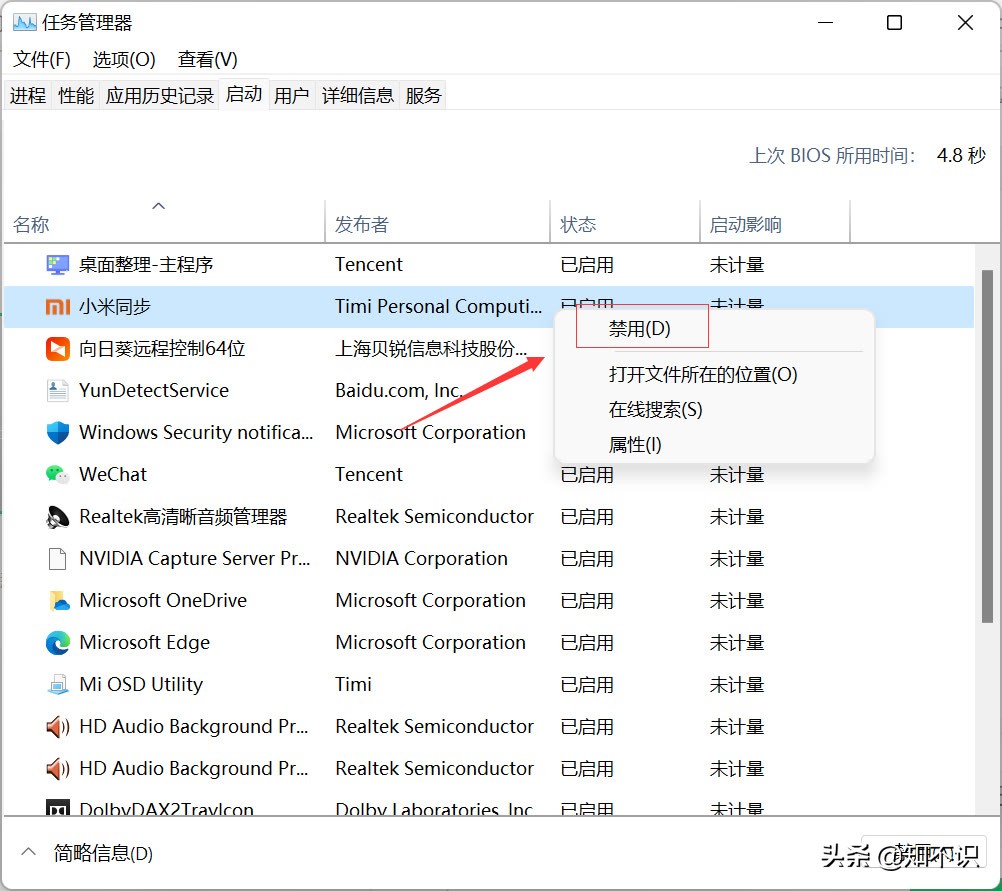Open the 文件(F) menu
Screen dimensions: 1002x891
[41, 59]
